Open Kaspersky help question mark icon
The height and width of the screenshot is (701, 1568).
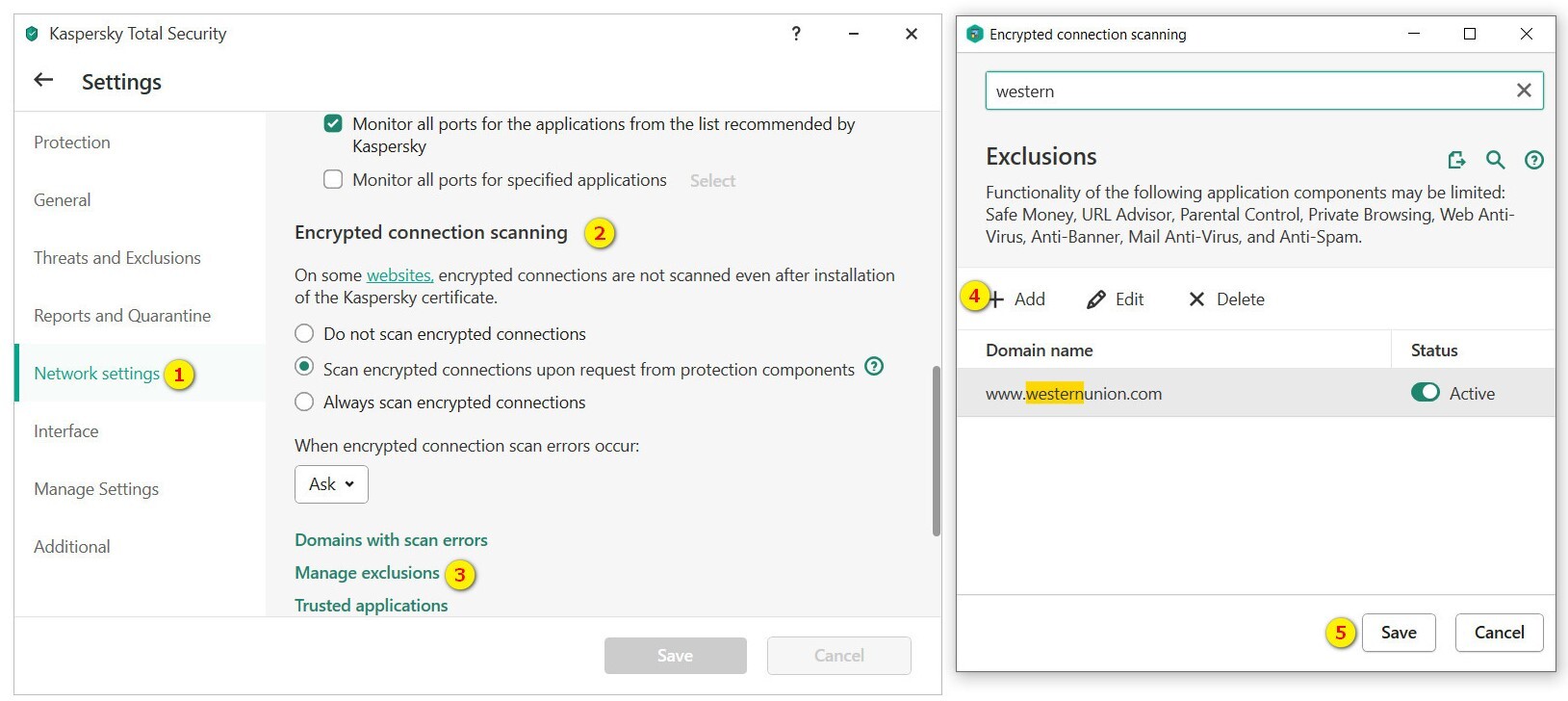pos(796,34)
